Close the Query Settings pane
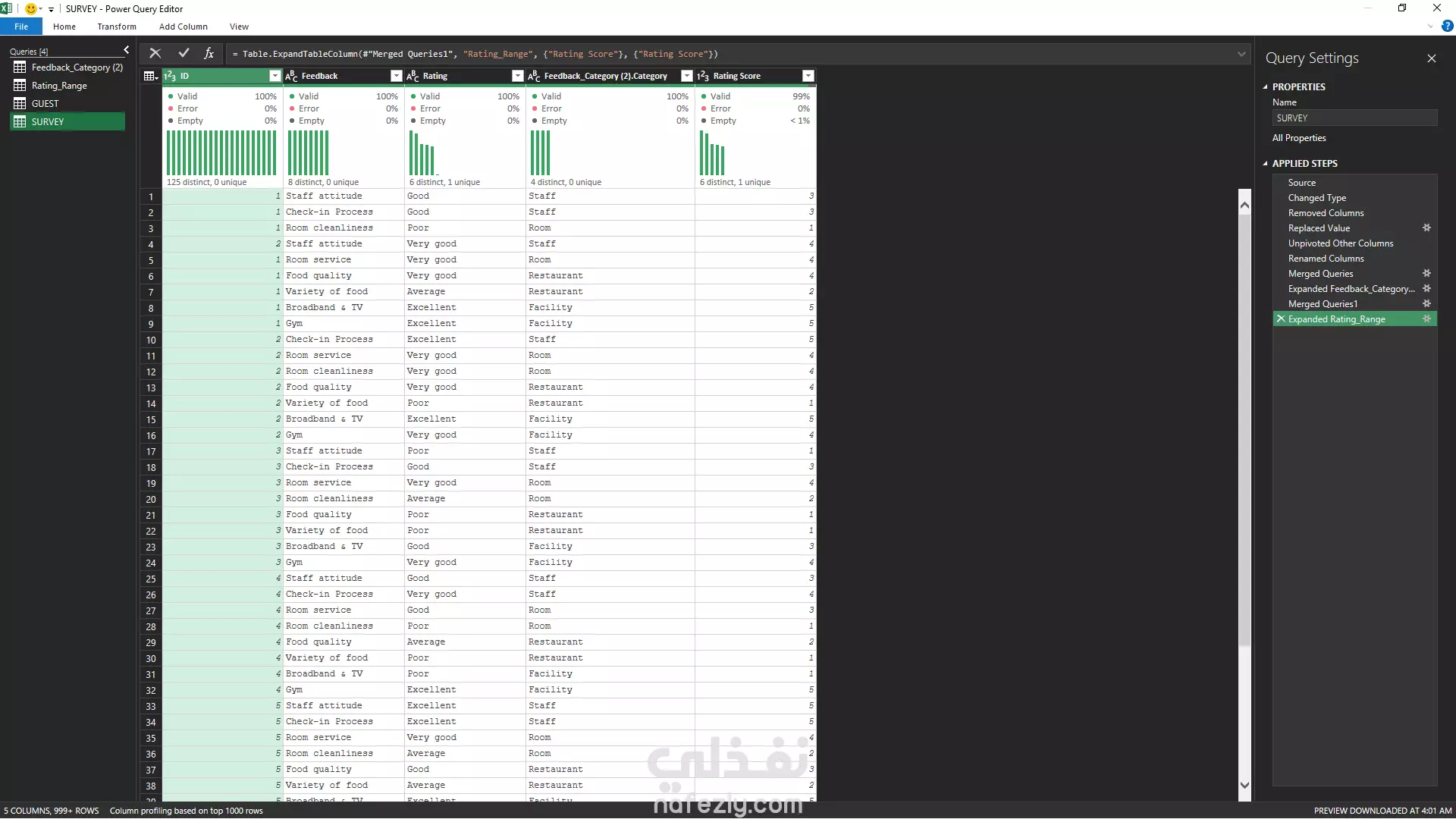 (x=1431, y=58)
